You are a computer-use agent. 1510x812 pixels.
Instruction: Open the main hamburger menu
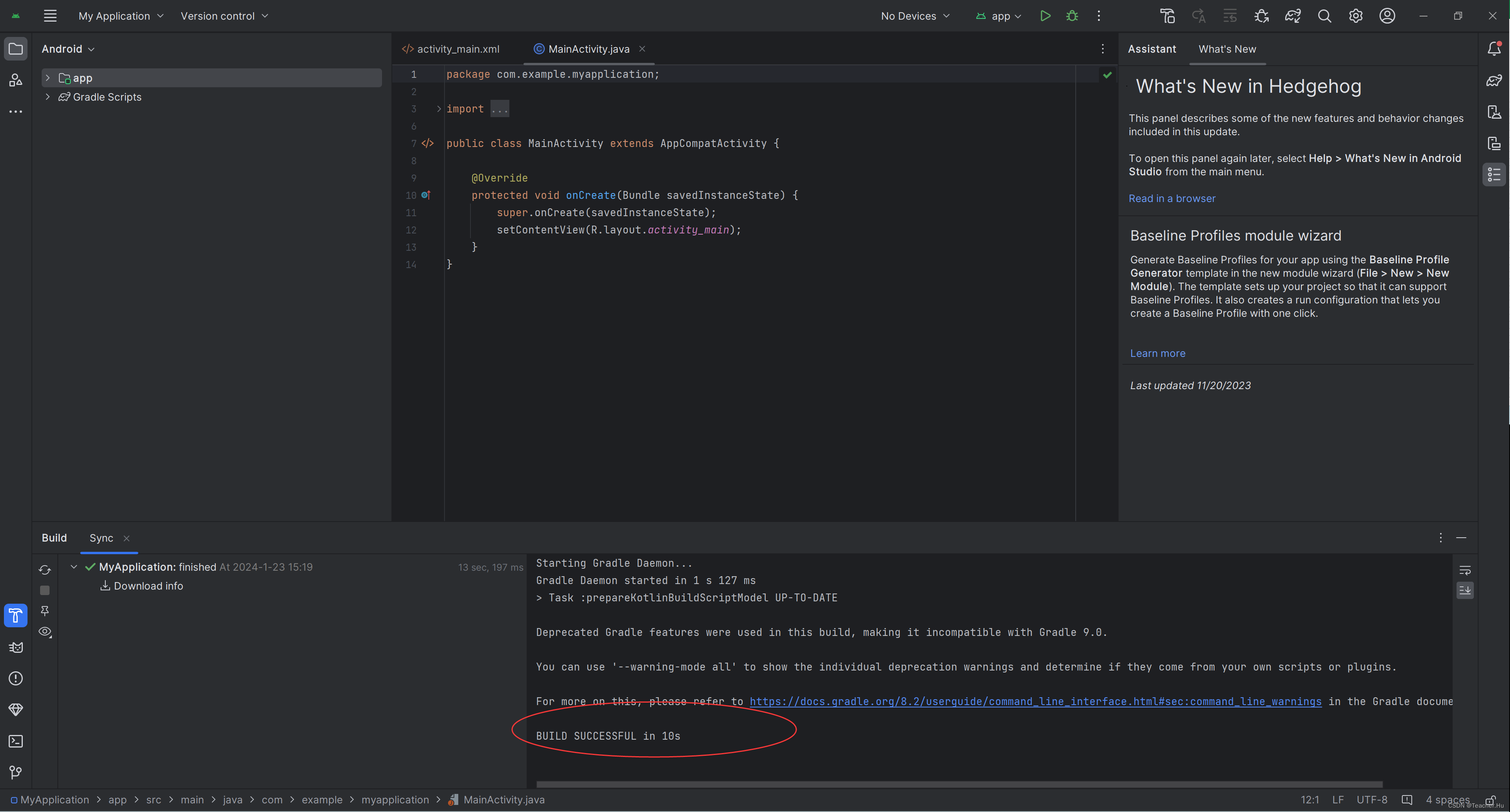coord(50,16)
